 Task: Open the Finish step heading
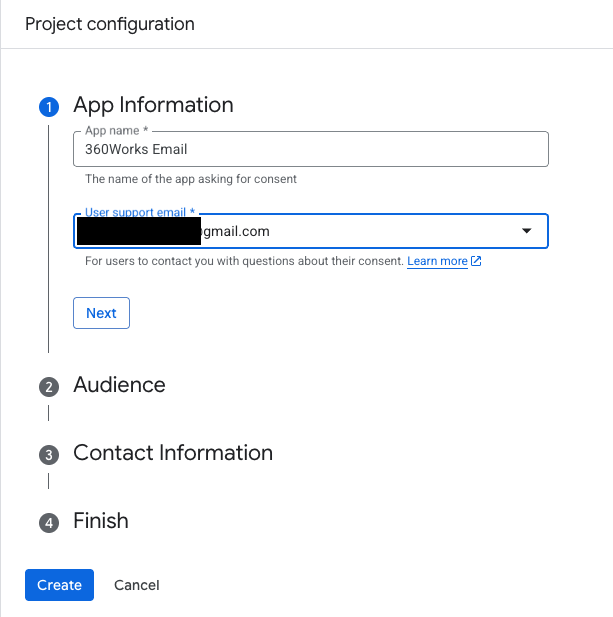101,521
